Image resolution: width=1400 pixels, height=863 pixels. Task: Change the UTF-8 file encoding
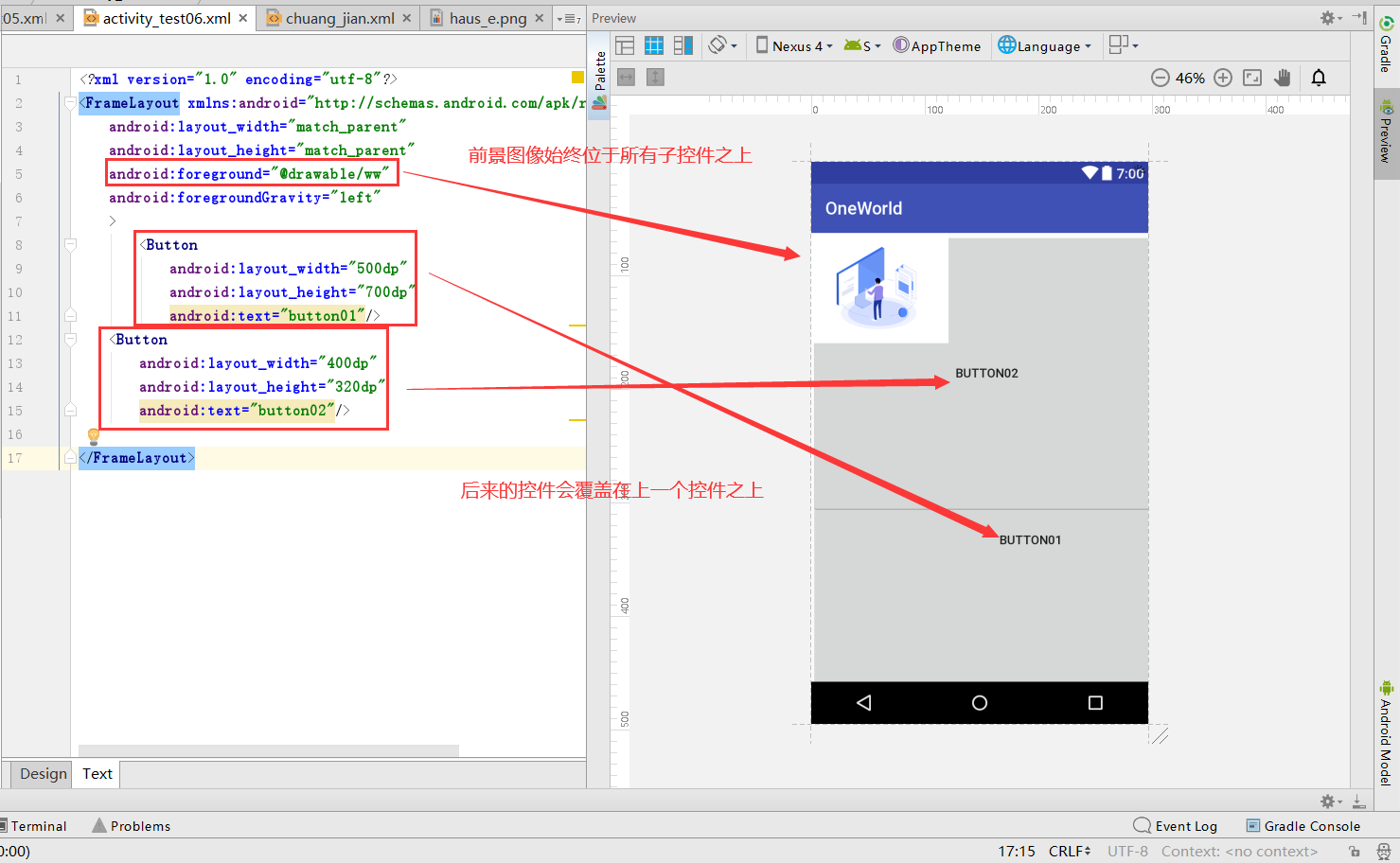(x=1127, y=852)
